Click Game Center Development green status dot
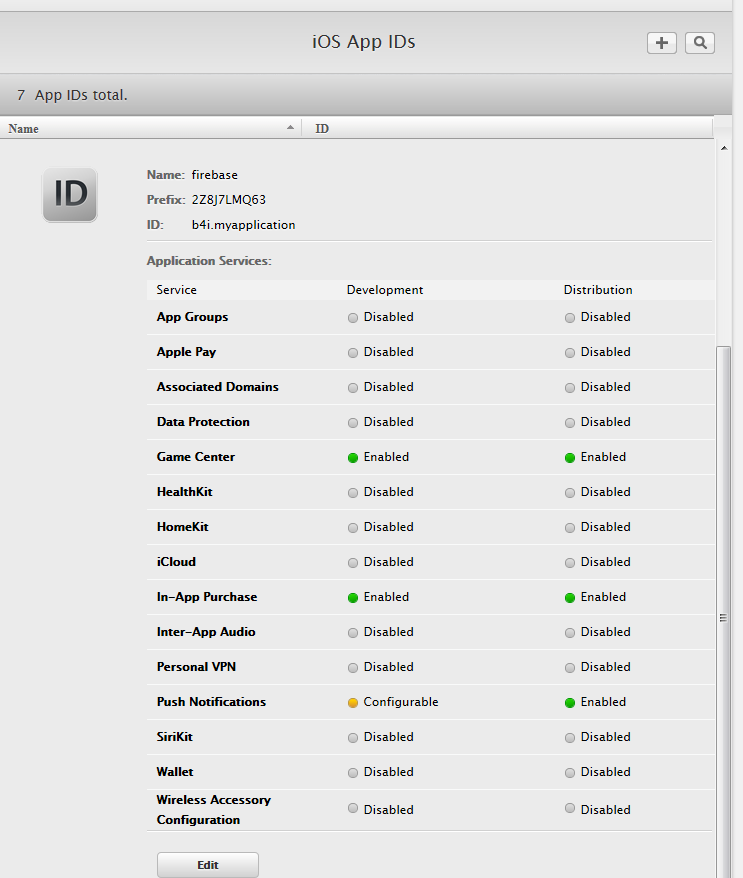The image size is (743, 878). tap(353, 458)
